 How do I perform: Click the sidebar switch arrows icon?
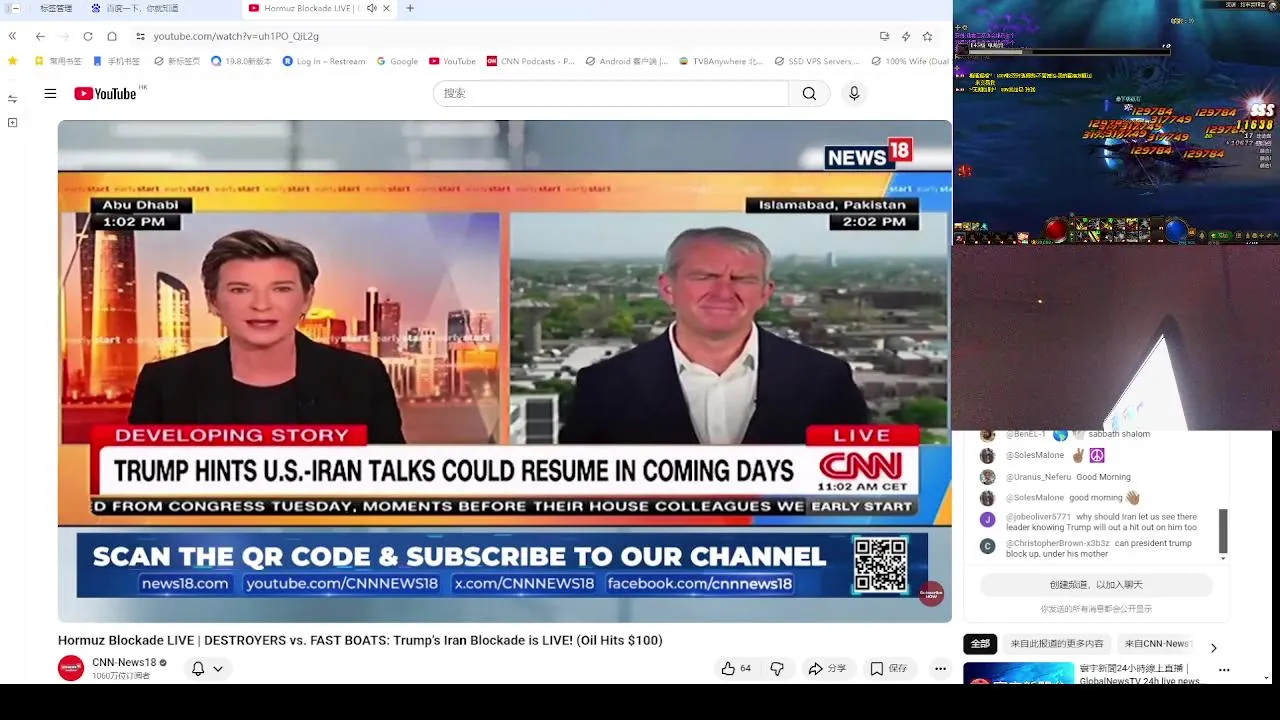12,98
